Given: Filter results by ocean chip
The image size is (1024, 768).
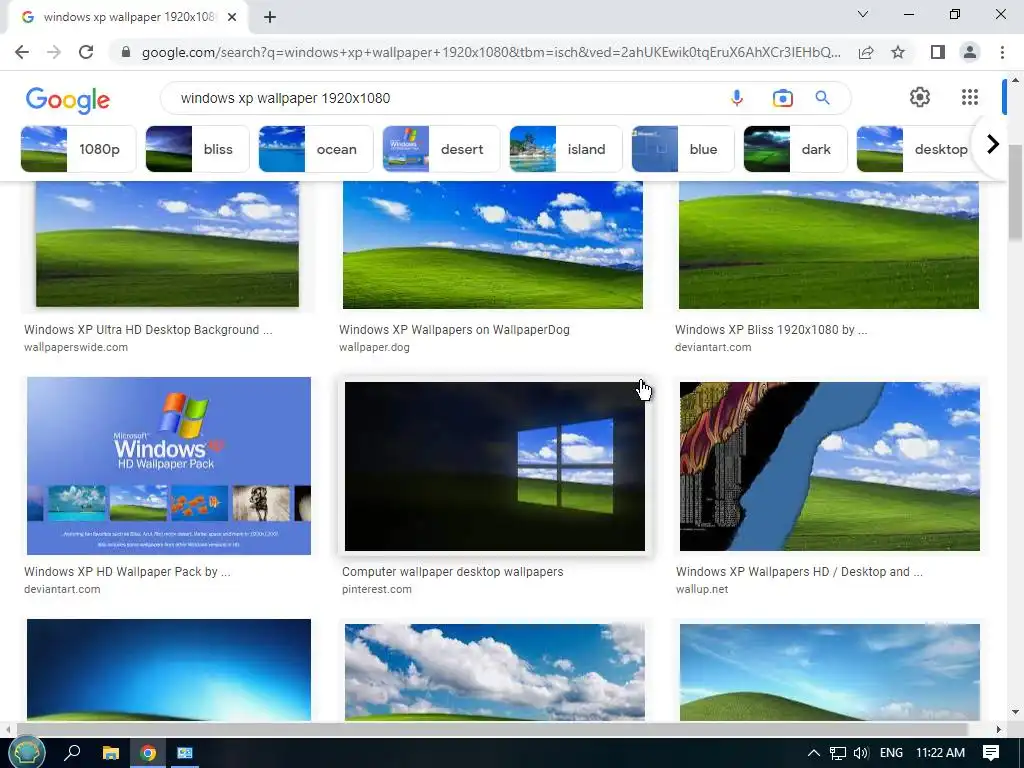Looking at the screenshot, I should 316,149.
